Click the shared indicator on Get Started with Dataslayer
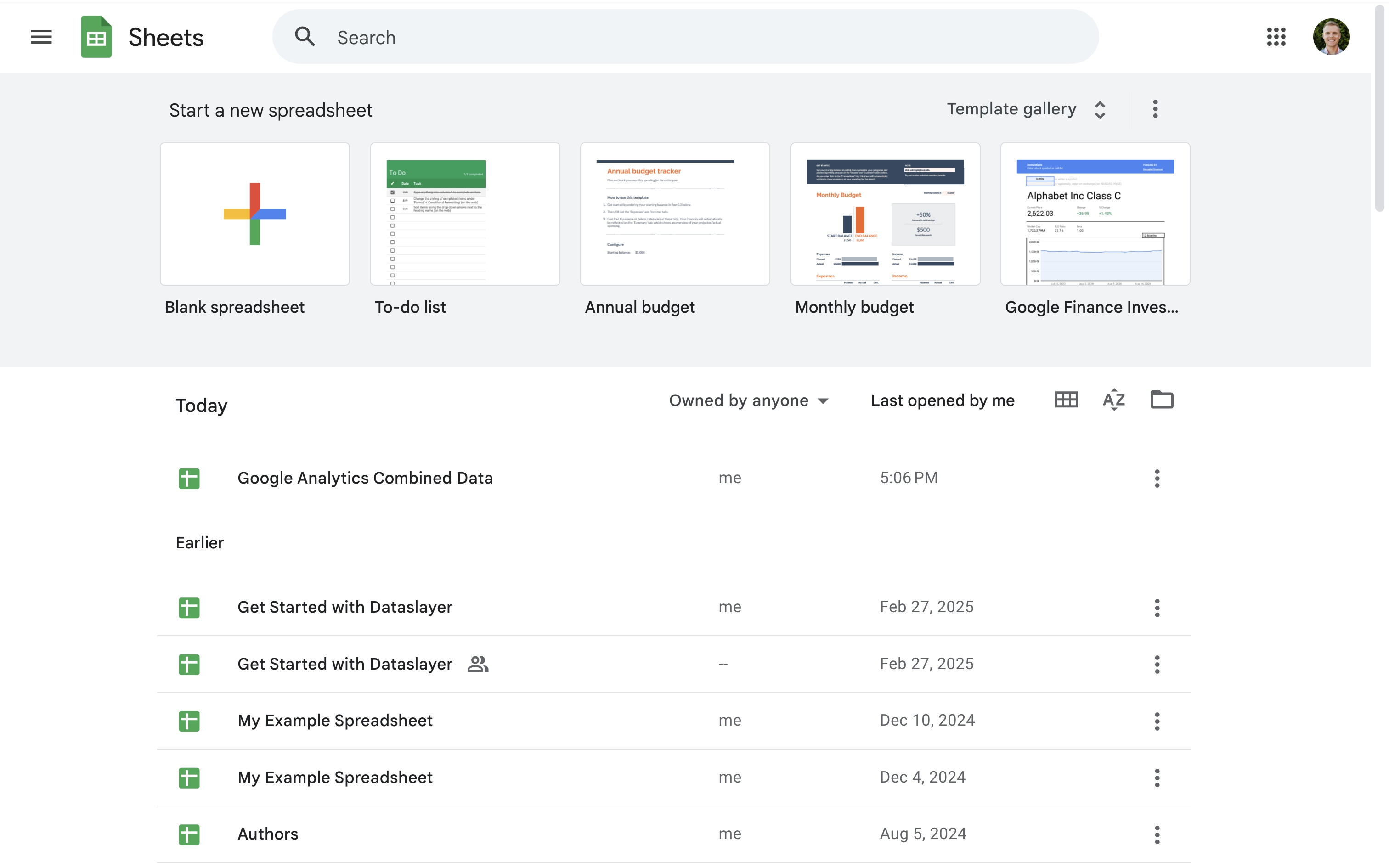Screen dimensions: 1389x868 tap(478, 664)
